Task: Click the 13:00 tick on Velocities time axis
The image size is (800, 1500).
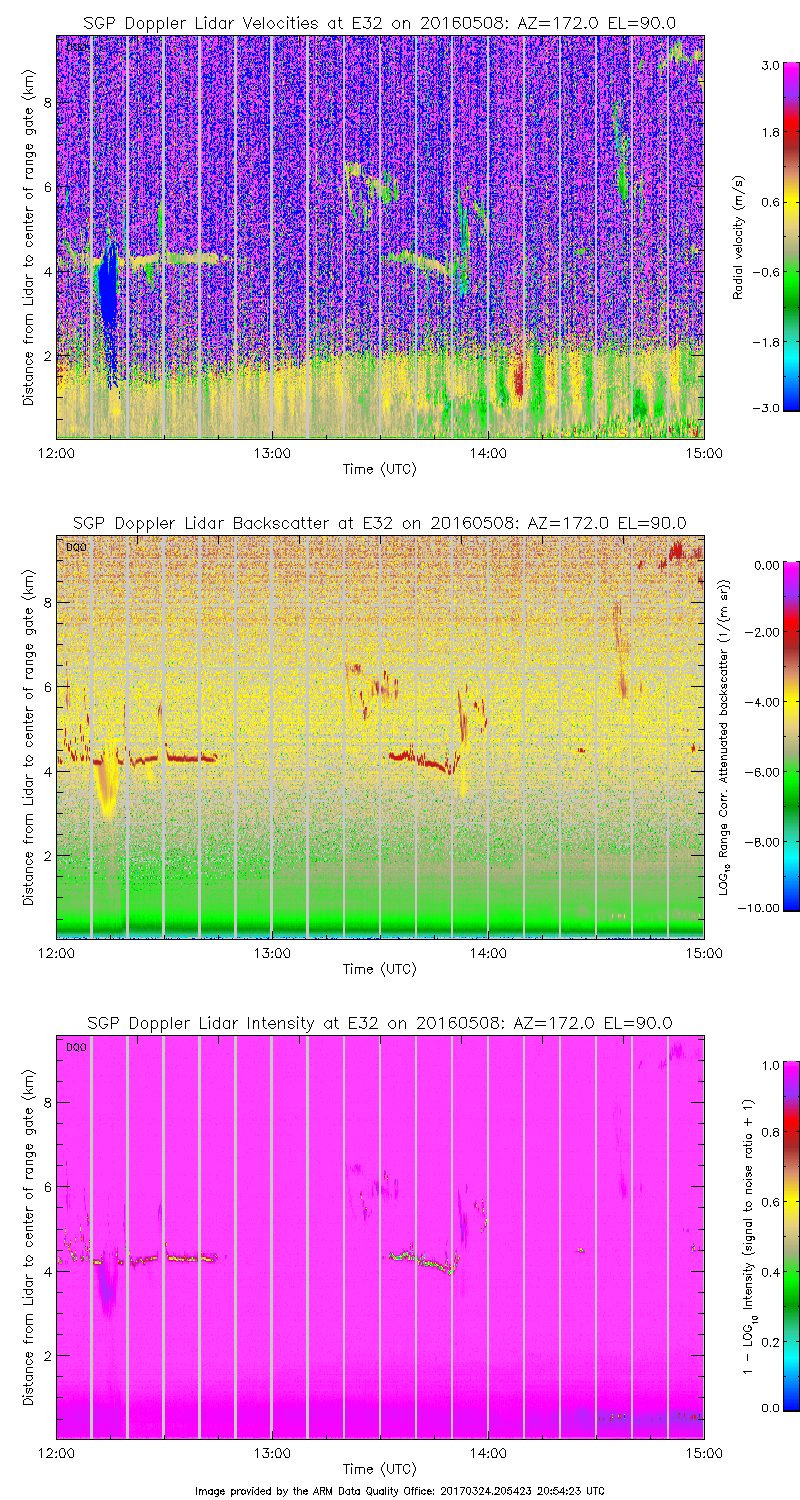Action: coord(272,453)
